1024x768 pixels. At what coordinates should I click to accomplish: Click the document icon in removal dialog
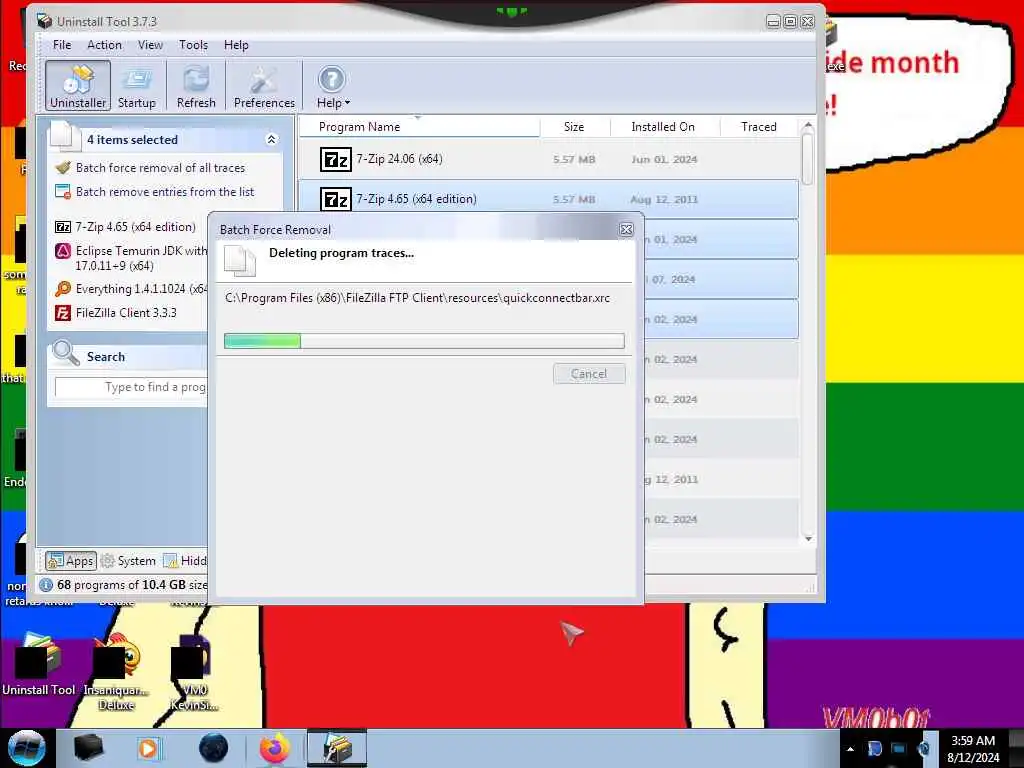(x=240, y=260)
